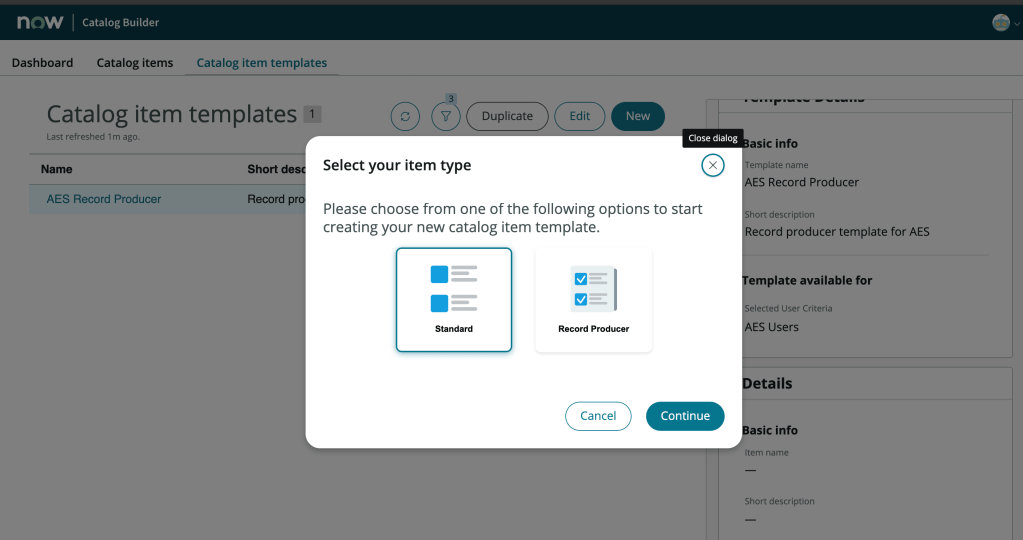The height and width of the screenshot is (540, 1023).
Task: Choose the Record Producer item type
Action: point(594,300)
